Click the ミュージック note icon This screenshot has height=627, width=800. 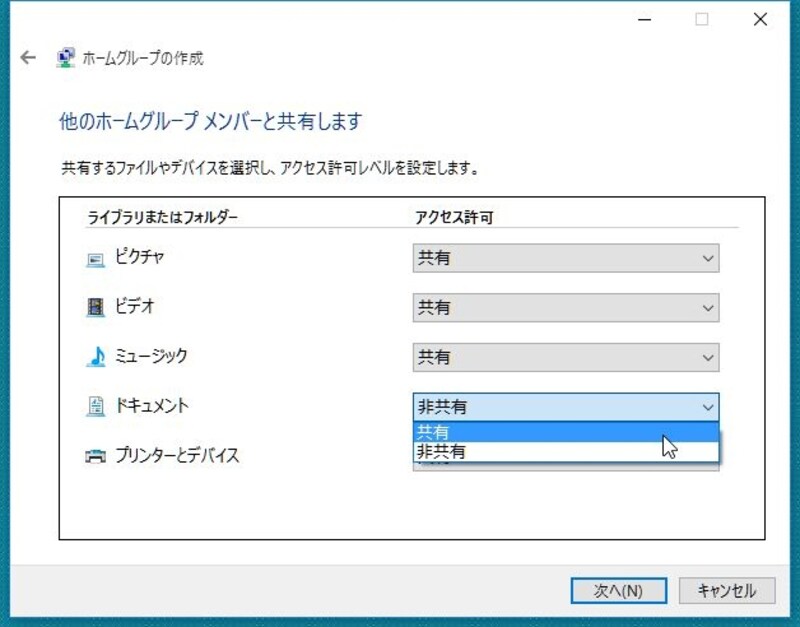click(95, 357)
